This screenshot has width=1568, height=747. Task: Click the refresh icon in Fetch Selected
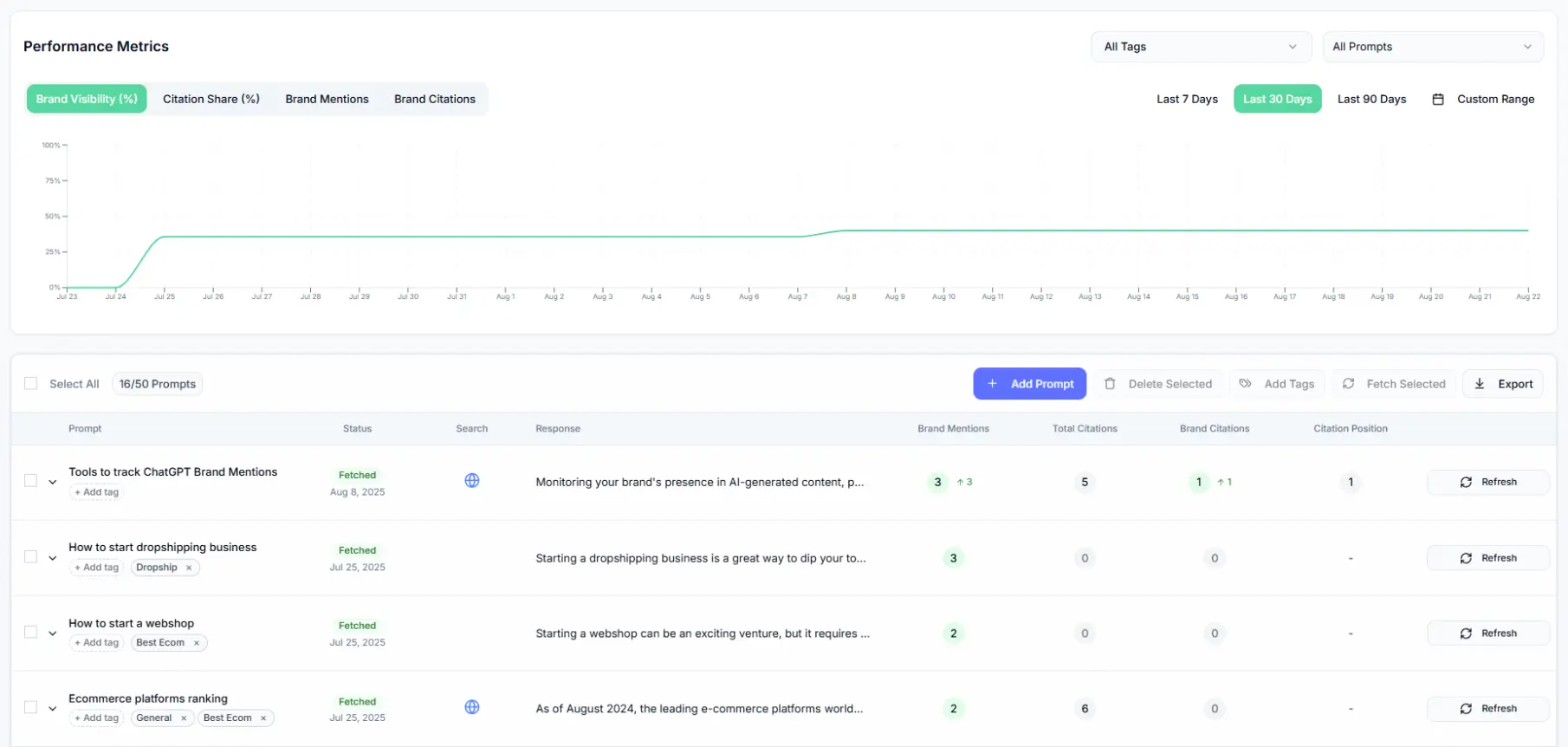coord(1349,384)
